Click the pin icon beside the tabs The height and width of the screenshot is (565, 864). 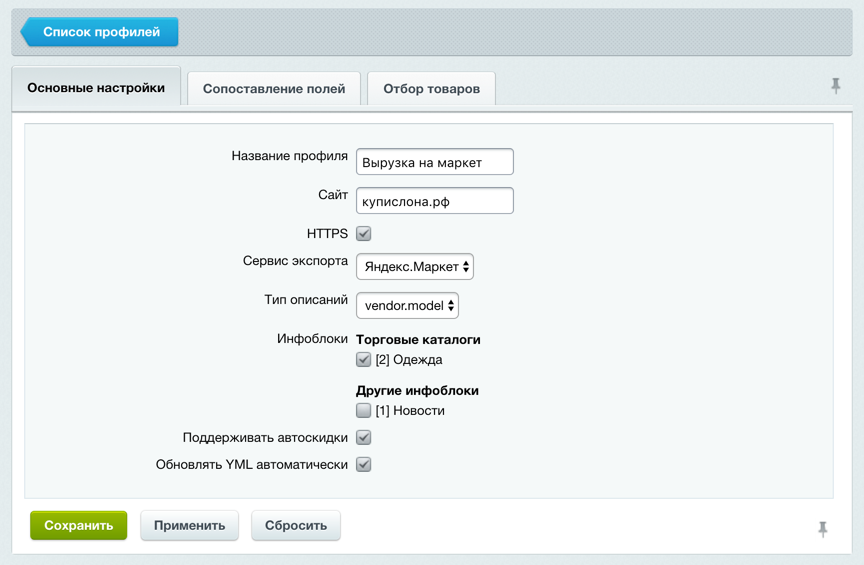[836, 87]
